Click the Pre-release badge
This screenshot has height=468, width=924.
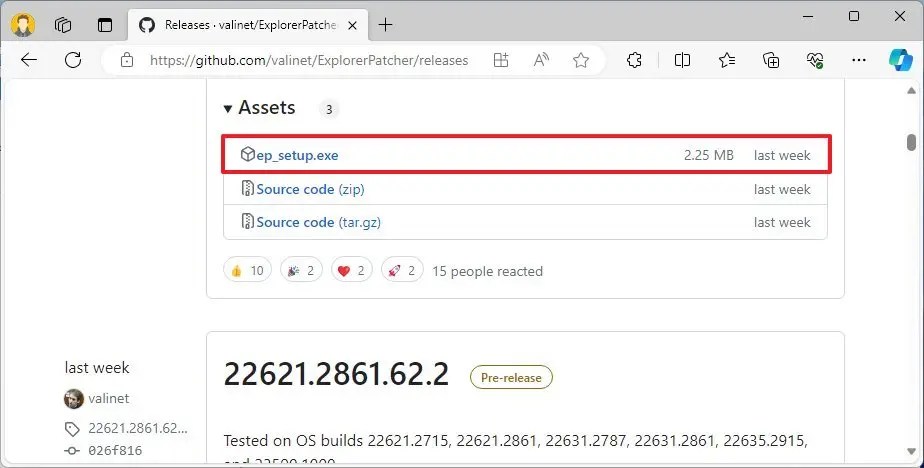click(x=511, y=378)
